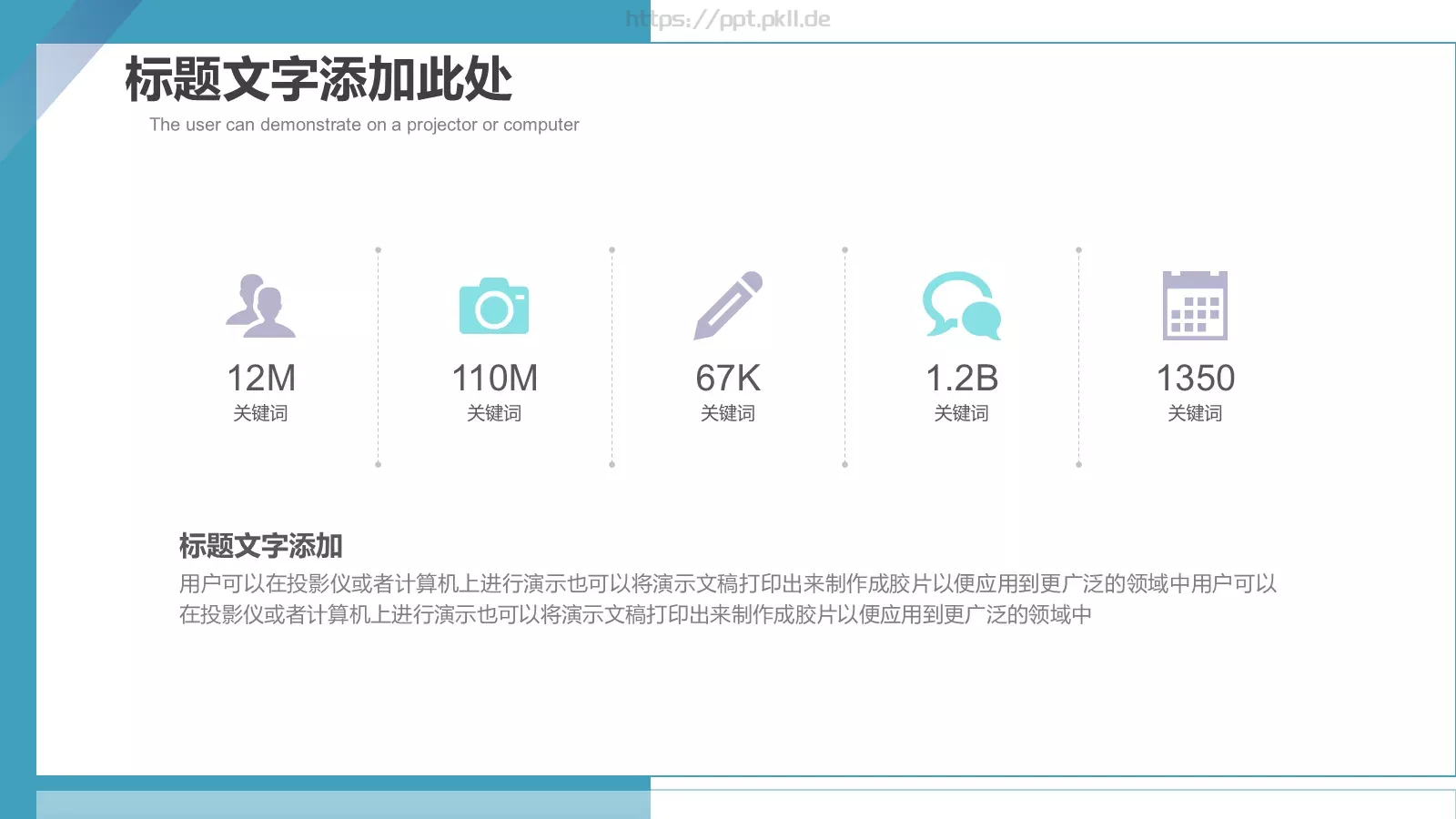1456x819 pixels.
Task: Select the 110M statistic value
Action: click(x=494, y=378)
